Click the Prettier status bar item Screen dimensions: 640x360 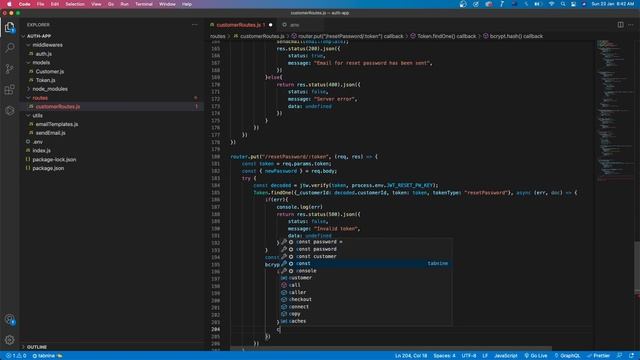[598, 356]
